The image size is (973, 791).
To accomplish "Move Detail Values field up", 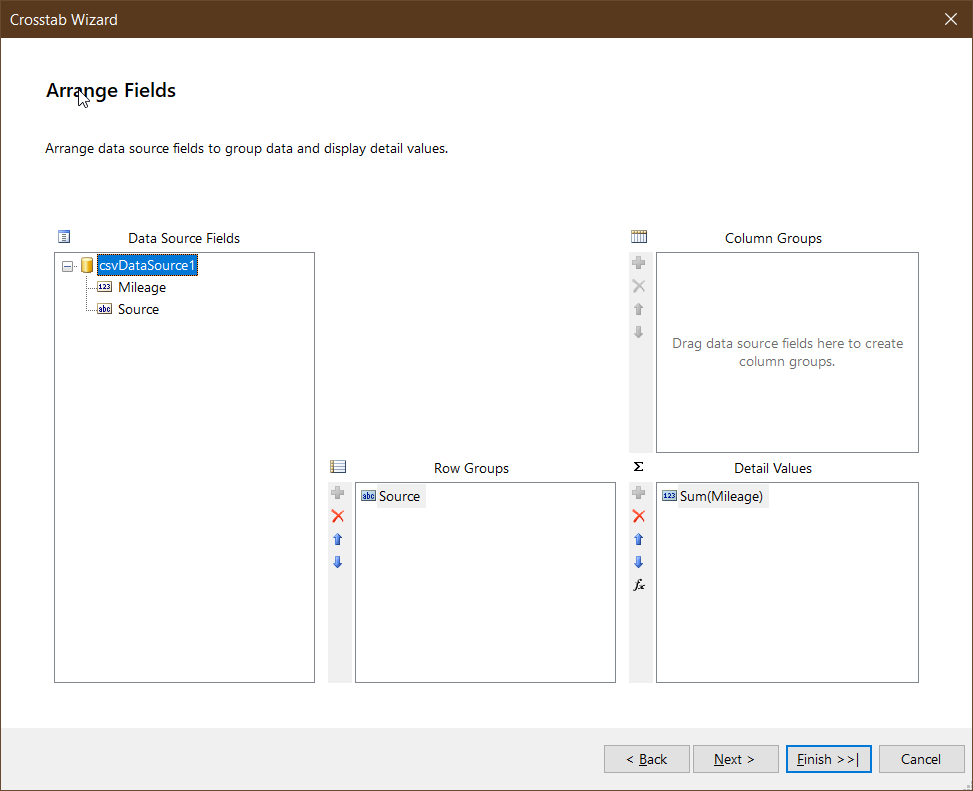I will point(639,539).
